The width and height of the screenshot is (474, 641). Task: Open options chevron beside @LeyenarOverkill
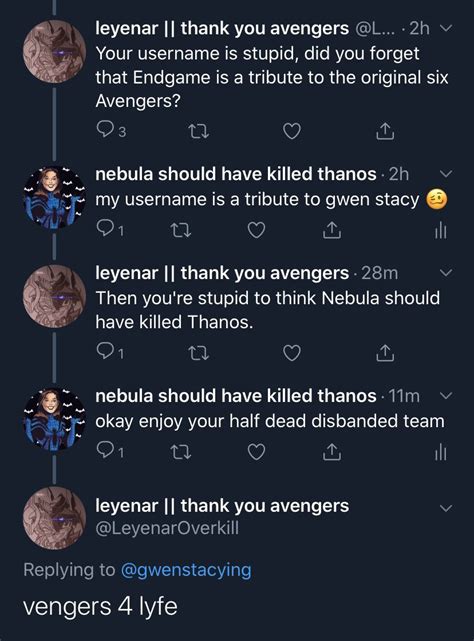point(446,508)
